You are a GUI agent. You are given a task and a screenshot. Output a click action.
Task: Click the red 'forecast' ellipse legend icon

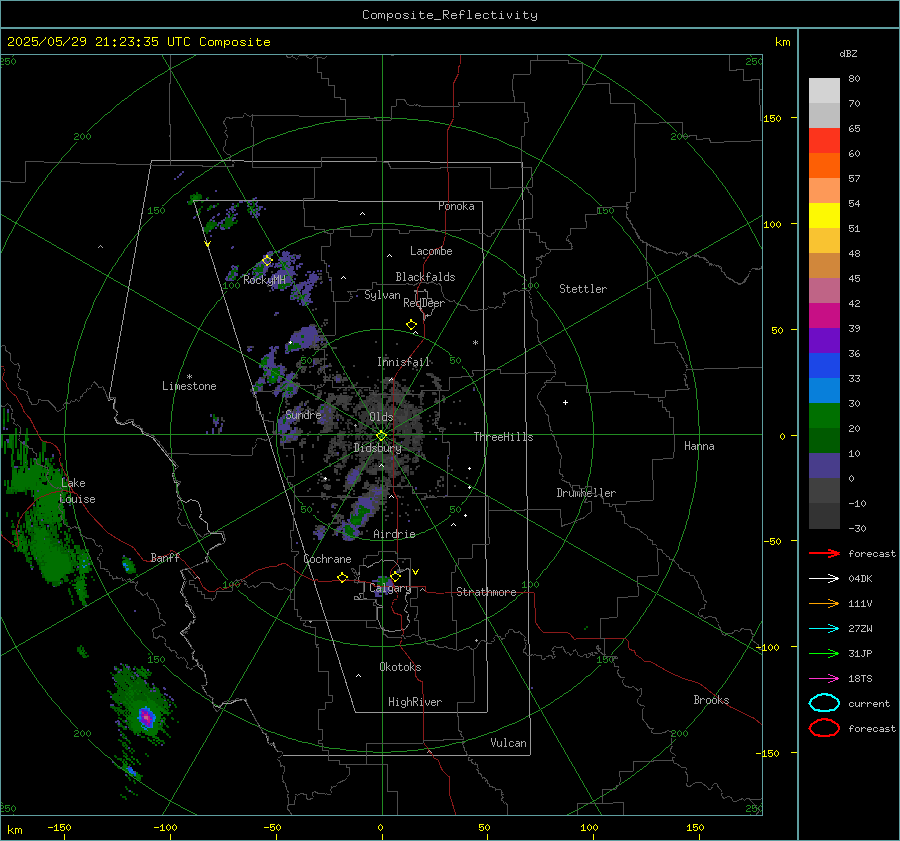tap(824, 728)
